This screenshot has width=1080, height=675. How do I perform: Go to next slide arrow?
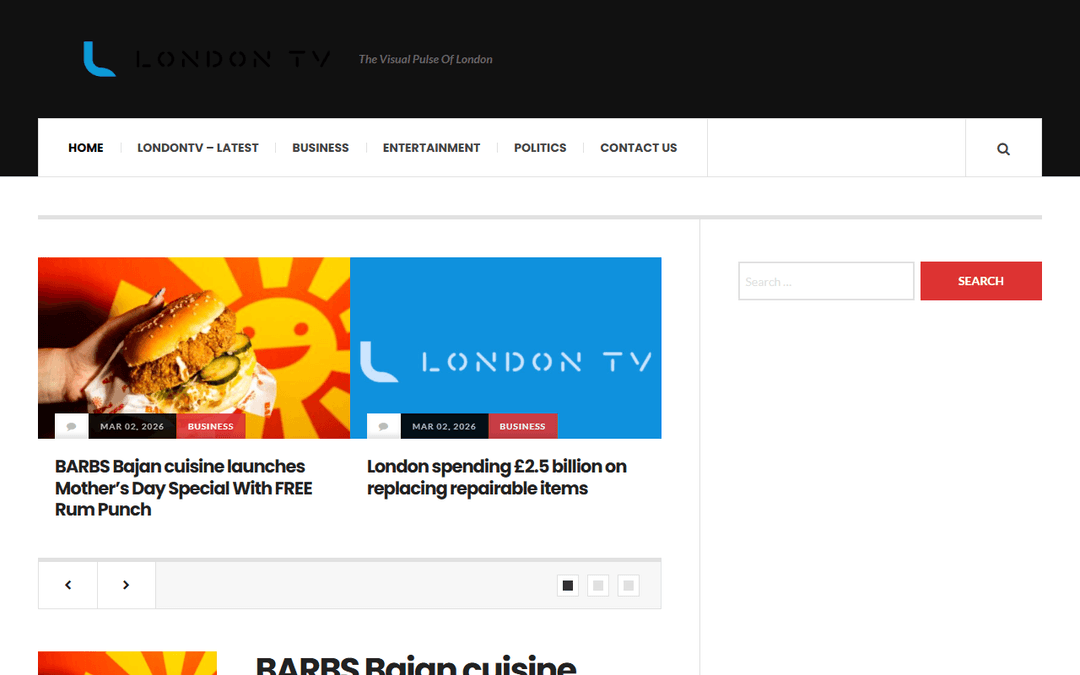click(x=126, y=585)
